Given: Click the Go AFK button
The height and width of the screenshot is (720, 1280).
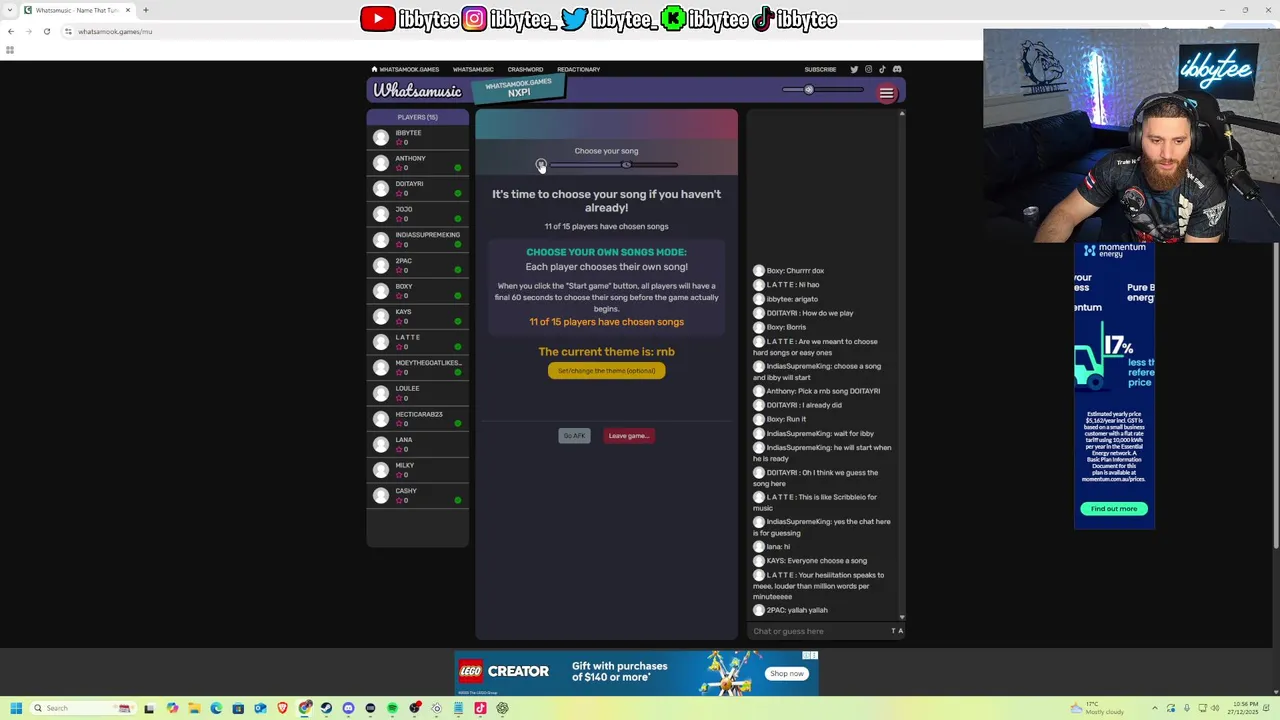Looking at the screenshot, I should [574, 435].
